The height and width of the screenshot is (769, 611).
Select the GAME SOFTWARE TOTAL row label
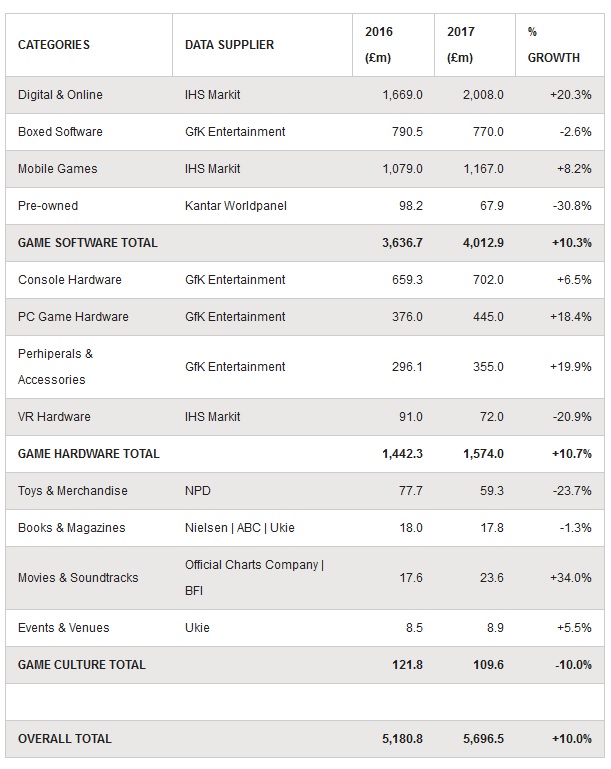coord(88,243)
